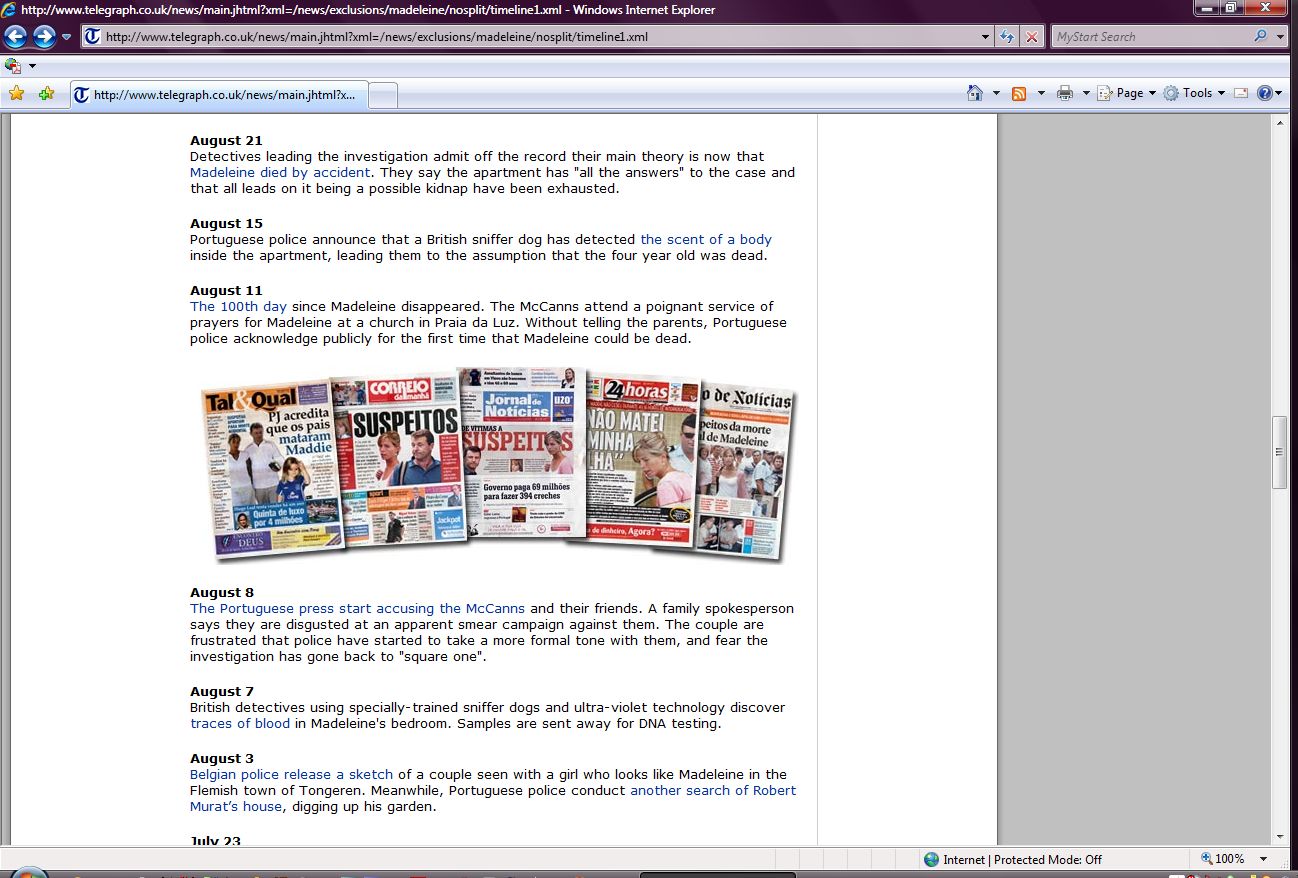This screenshot has height=878, width=1298.
Task: Click the Print icon
Action: coord(1065,93)
